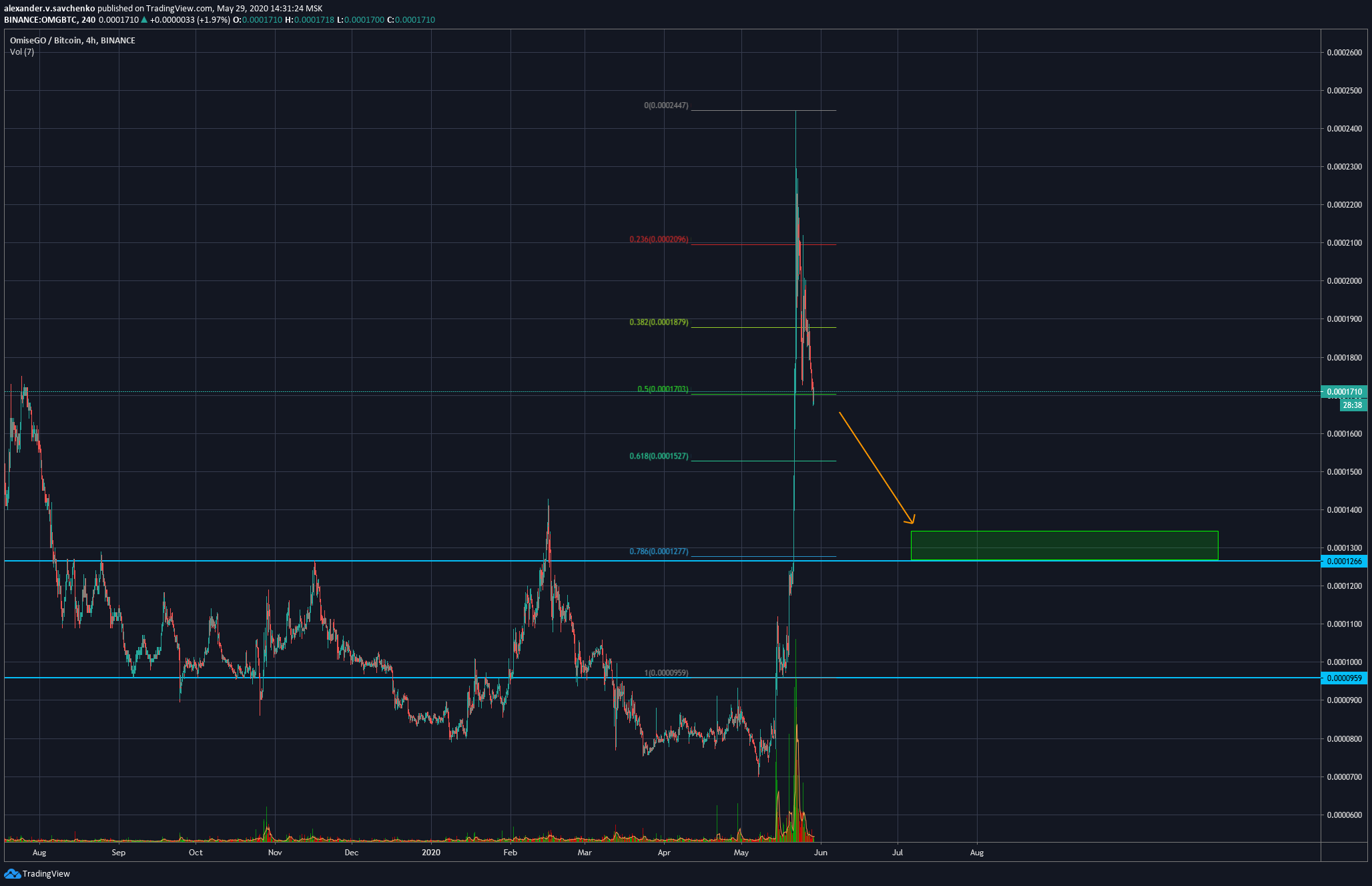The image size is (1372, 886).
Task: Click the 0.0002600 price axis label
Action: [x=1344, y=53]
